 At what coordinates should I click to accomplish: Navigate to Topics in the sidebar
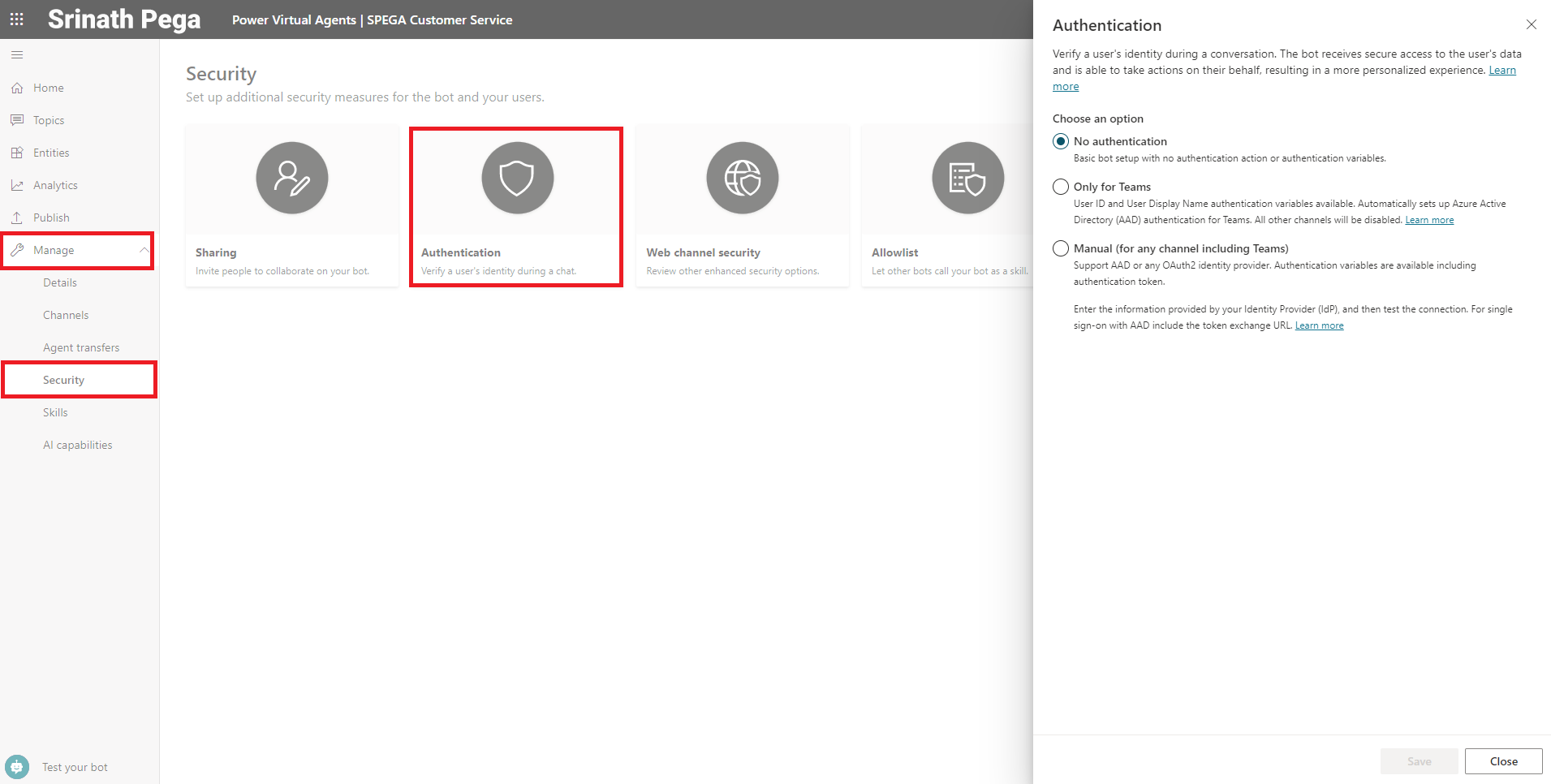[49, 120]
